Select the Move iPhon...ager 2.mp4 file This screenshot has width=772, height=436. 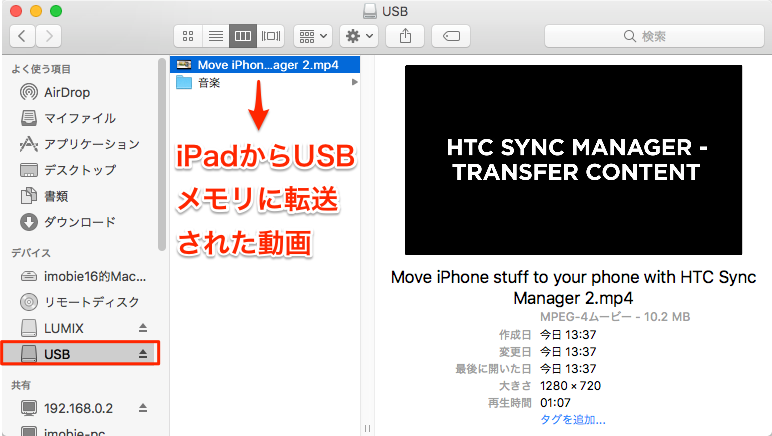(265, 65)
